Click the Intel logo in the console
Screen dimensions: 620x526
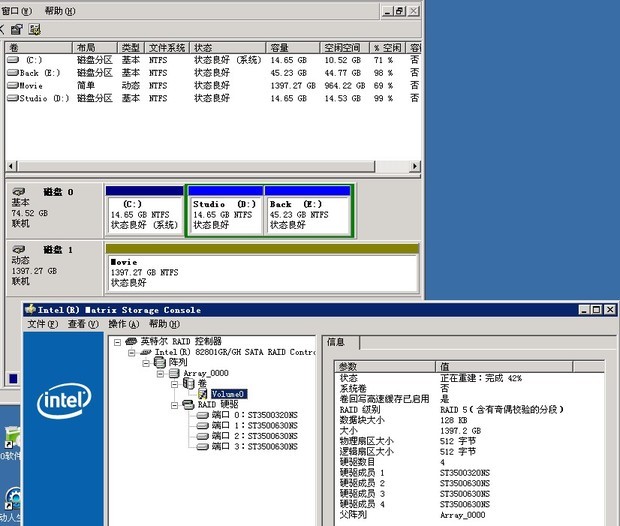pyautogui.click(x=64, y=404)
